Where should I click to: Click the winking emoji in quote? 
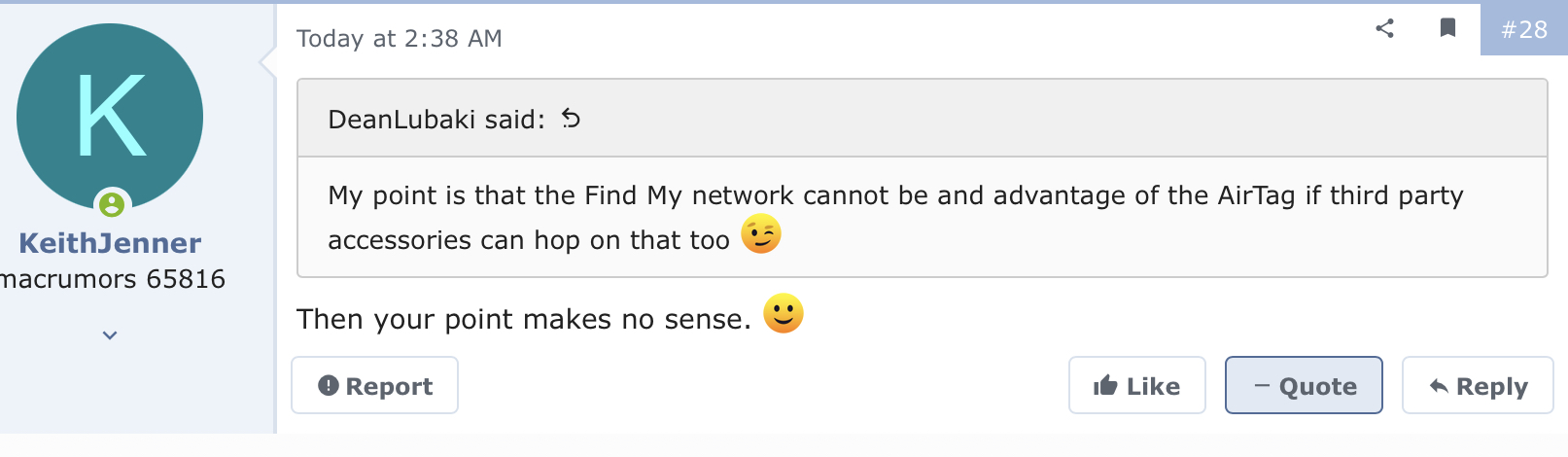761,234
